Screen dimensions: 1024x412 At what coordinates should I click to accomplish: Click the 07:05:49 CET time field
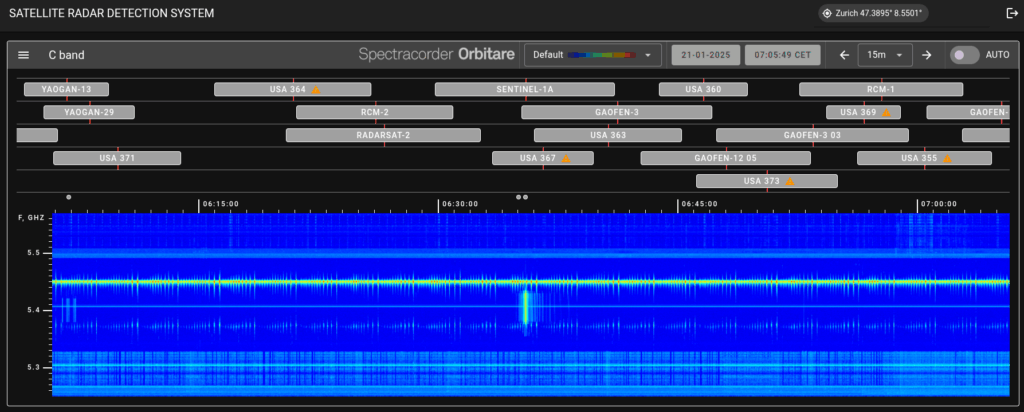782,55
